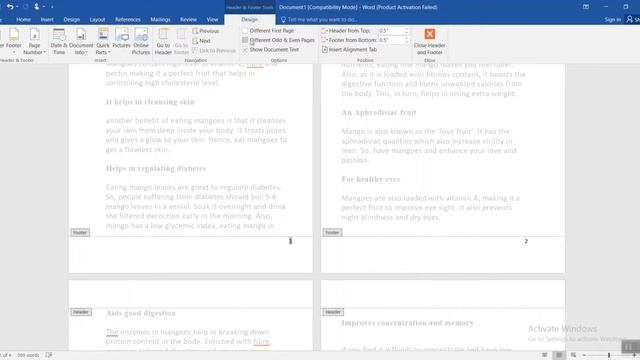
Task: Open the View tab
Action: coord(212,20)
